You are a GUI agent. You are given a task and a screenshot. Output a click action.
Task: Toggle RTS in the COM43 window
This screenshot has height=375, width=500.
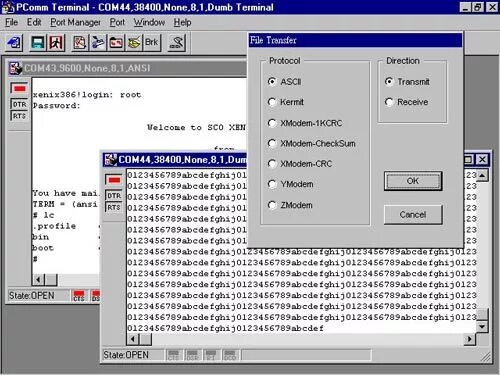pos(19,116)
